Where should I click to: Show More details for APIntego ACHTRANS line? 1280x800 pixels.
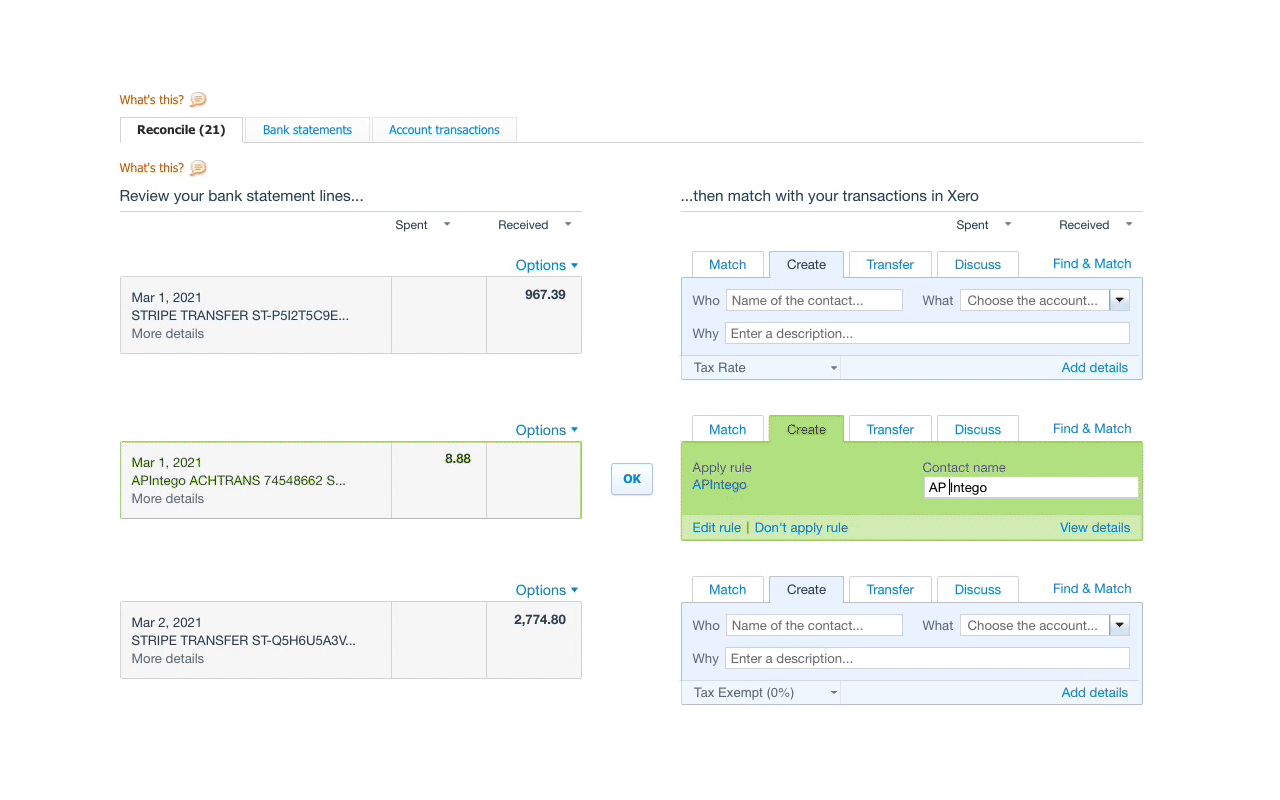click(167, 499)
